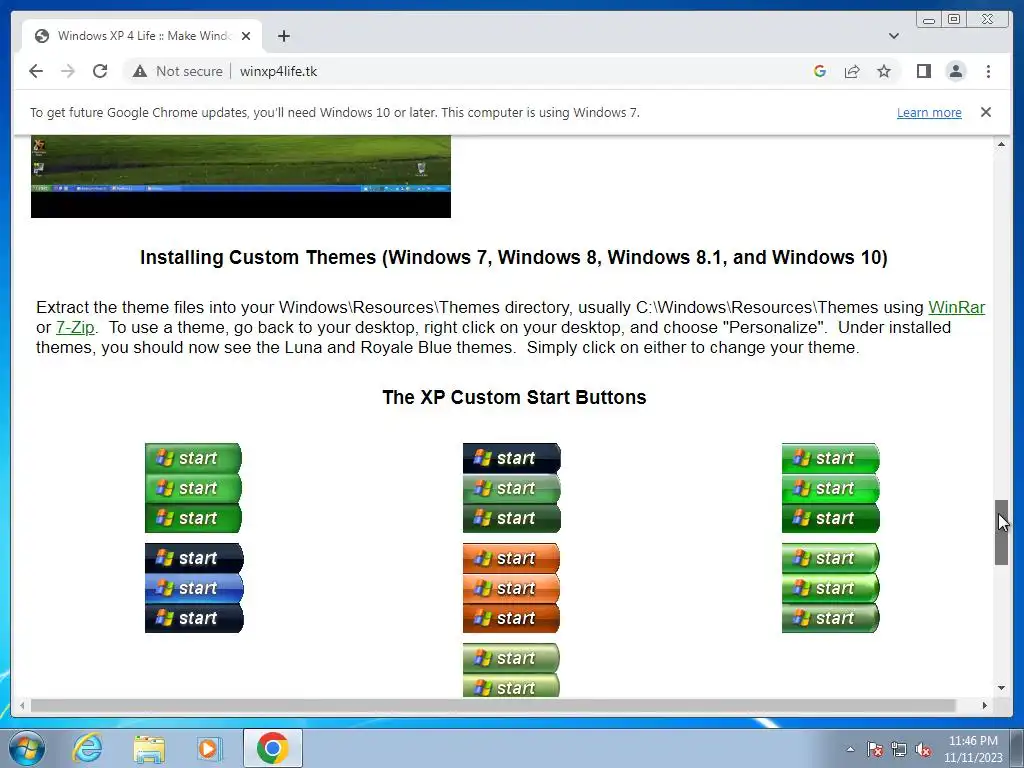Viewport: 1024px width, 768px height.
Task: Click the horizontal scrollbar right arrow
Action: coord(985,705)
